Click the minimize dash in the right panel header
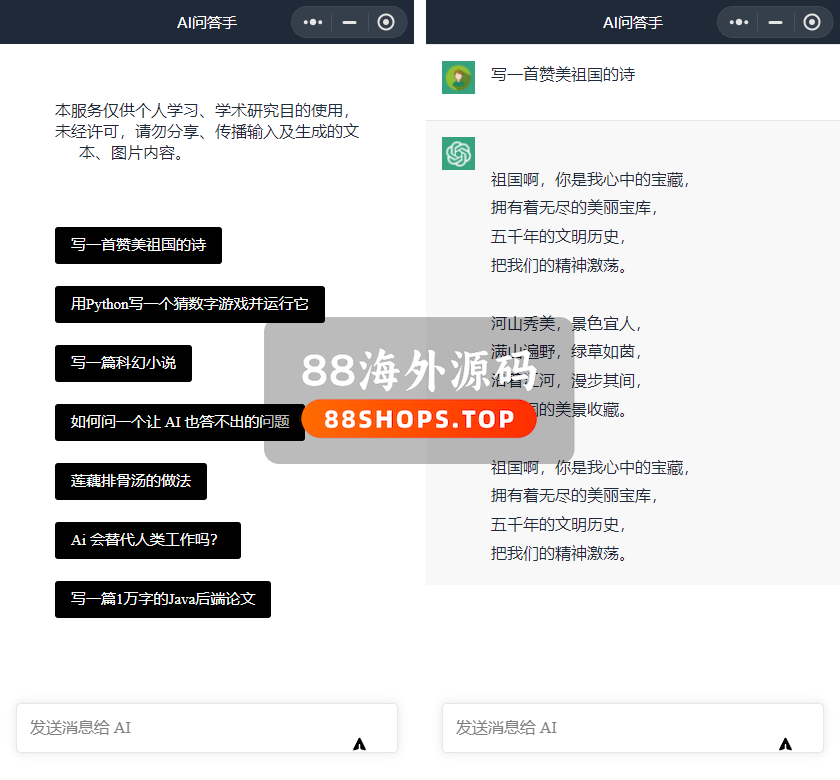 (x=775, y=22)
